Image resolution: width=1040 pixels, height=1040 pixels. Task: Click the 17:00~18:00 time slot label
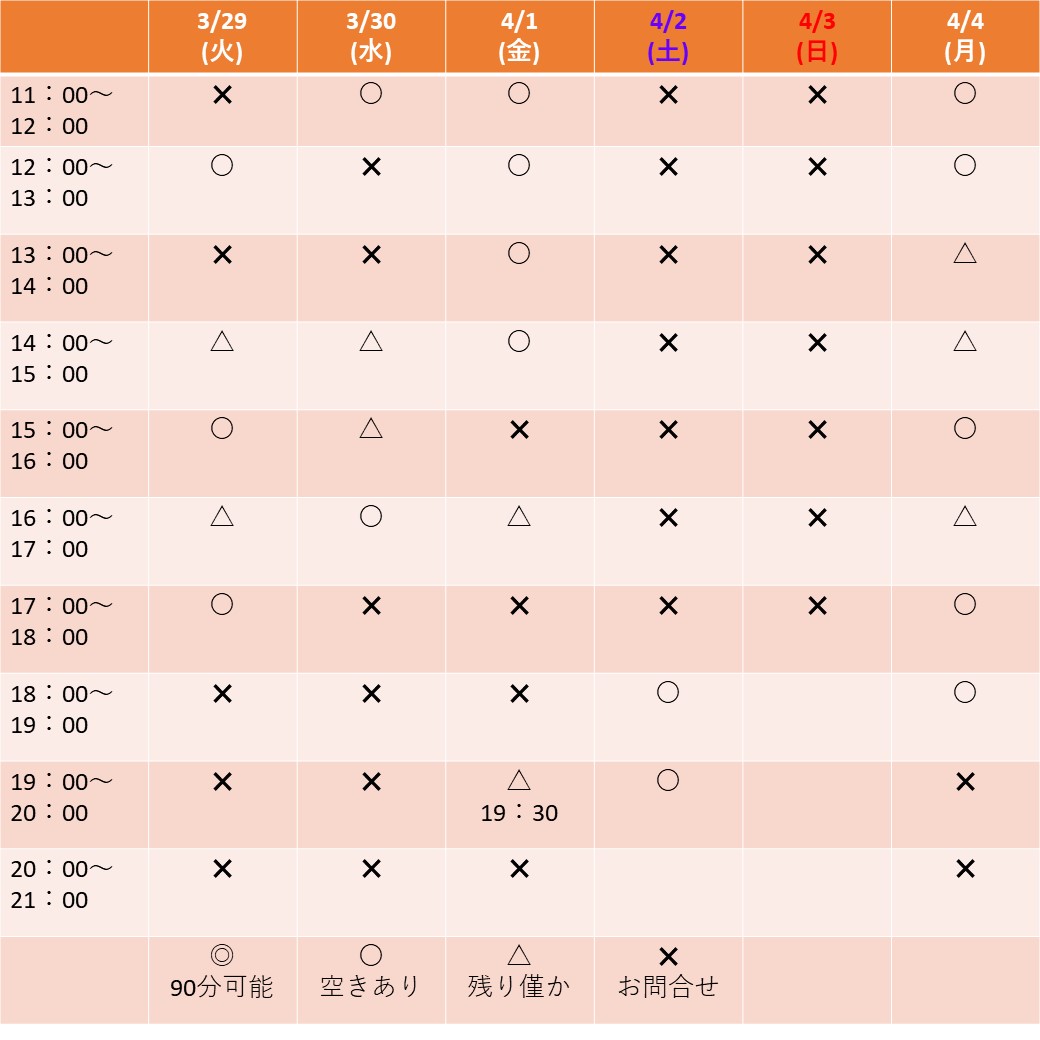61,621
